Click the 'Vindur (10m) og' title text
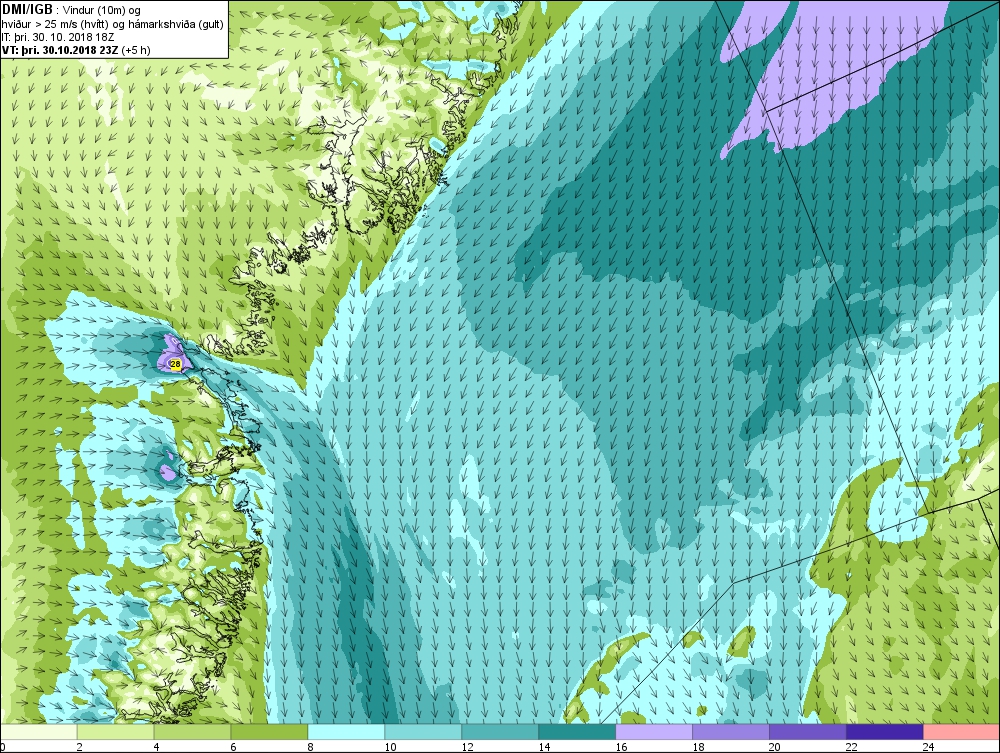 [102, 11]
